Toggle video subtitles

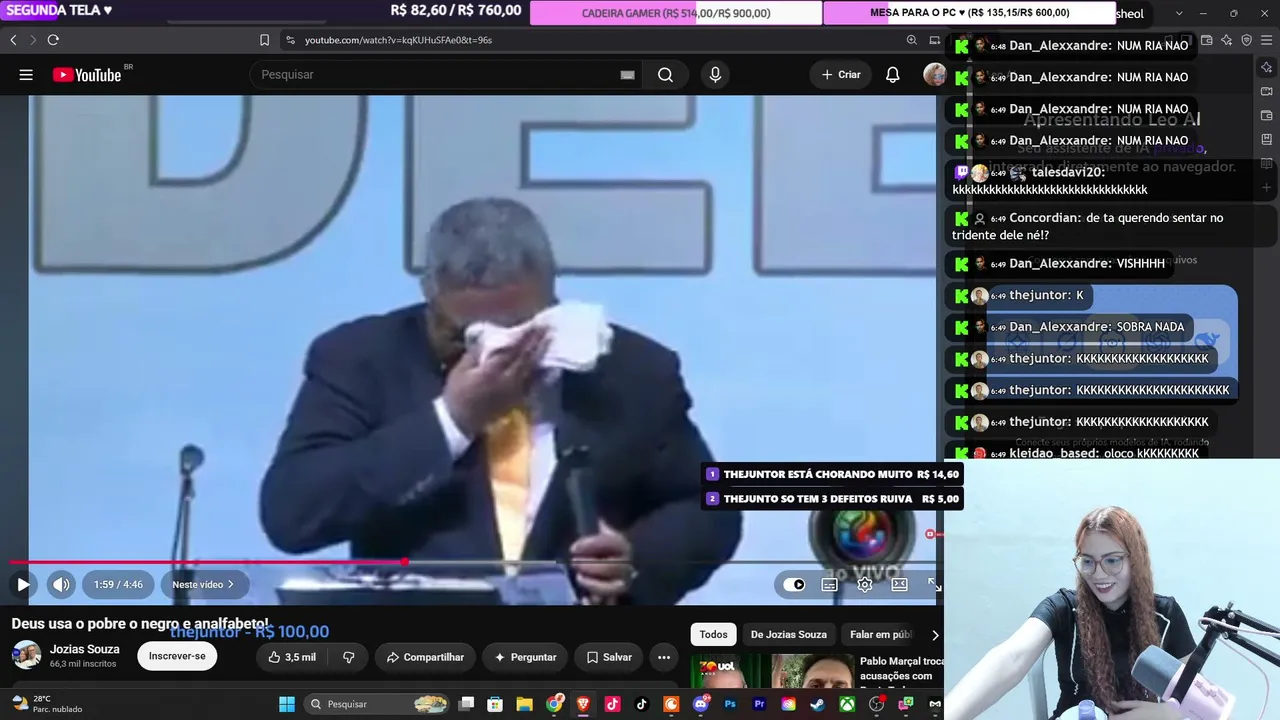click(830, 585)
